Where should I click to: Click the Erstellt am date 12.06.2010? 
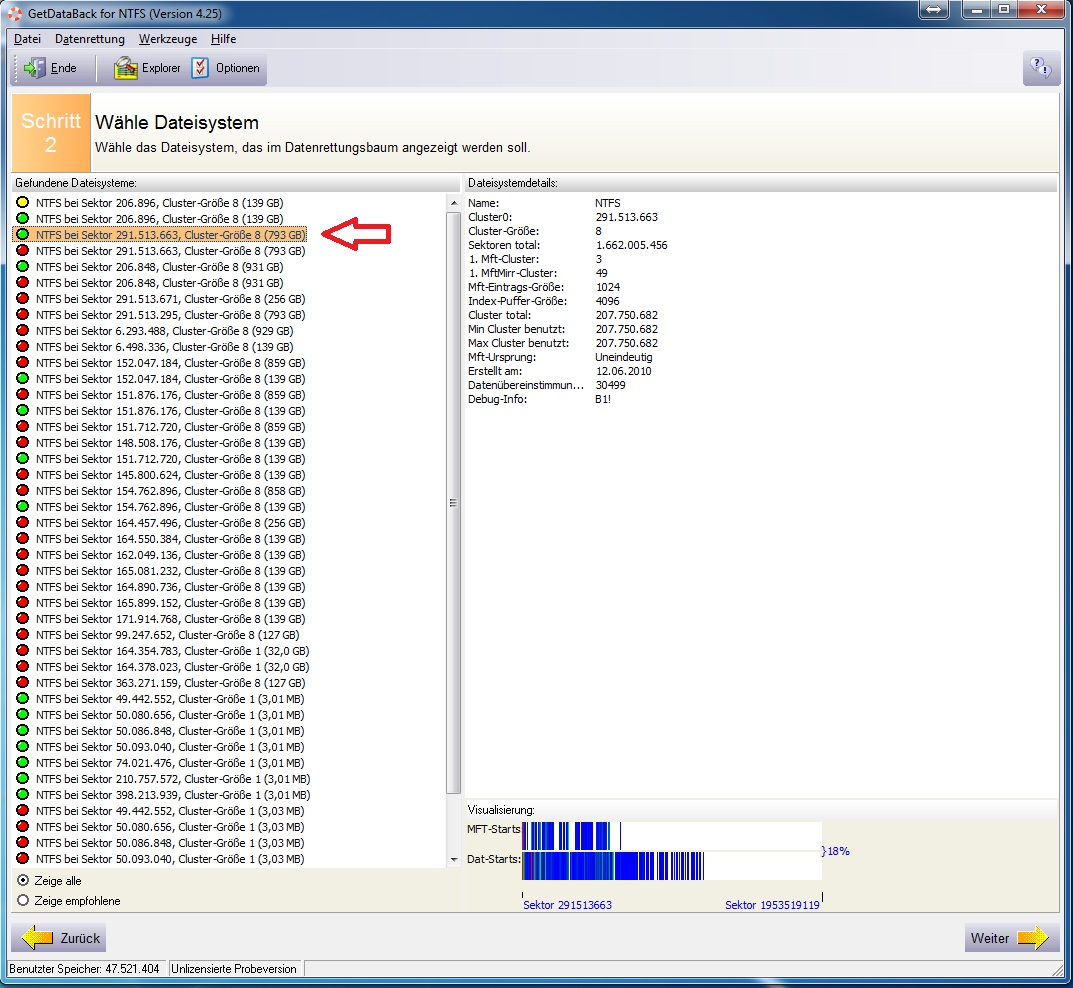(623, 371)
